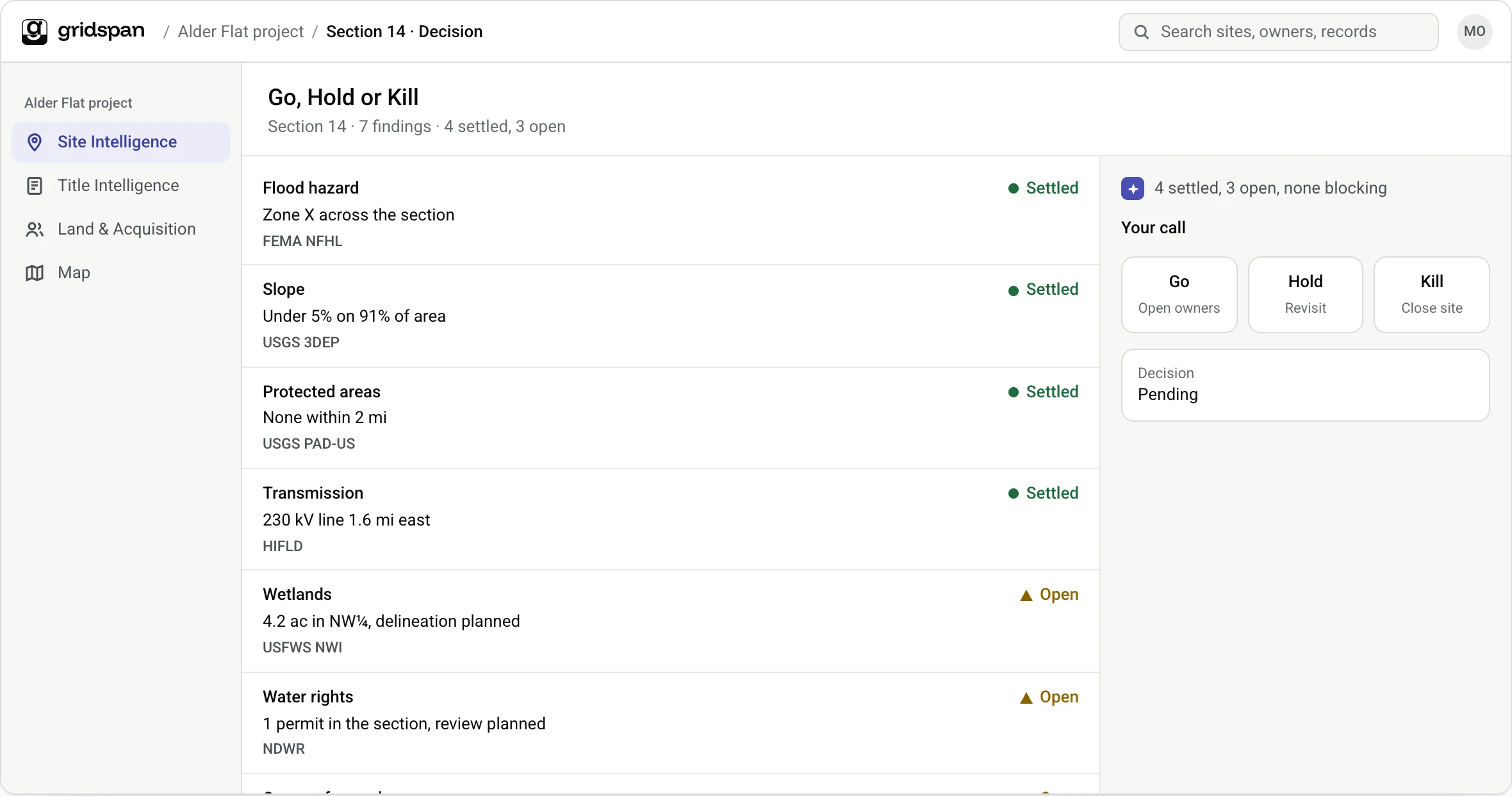Click the FEMA NFHL source label
The height and width of the screenshot is (796, 1512).
(302, 241)
